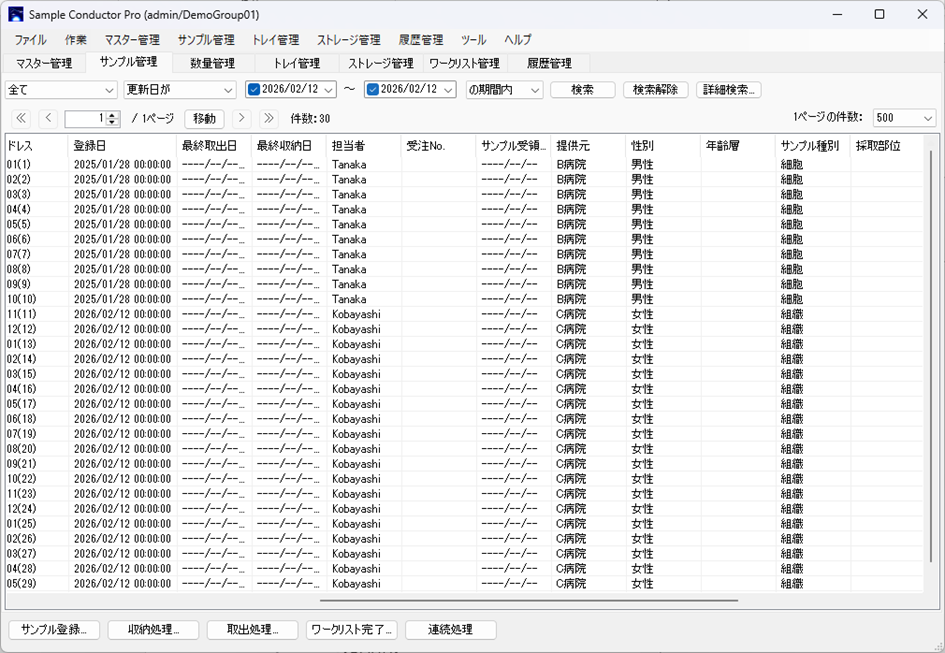945x653 pixels.
Task: Click the horizontal scrollbar under the table
Action: click(x=528, y=601)
